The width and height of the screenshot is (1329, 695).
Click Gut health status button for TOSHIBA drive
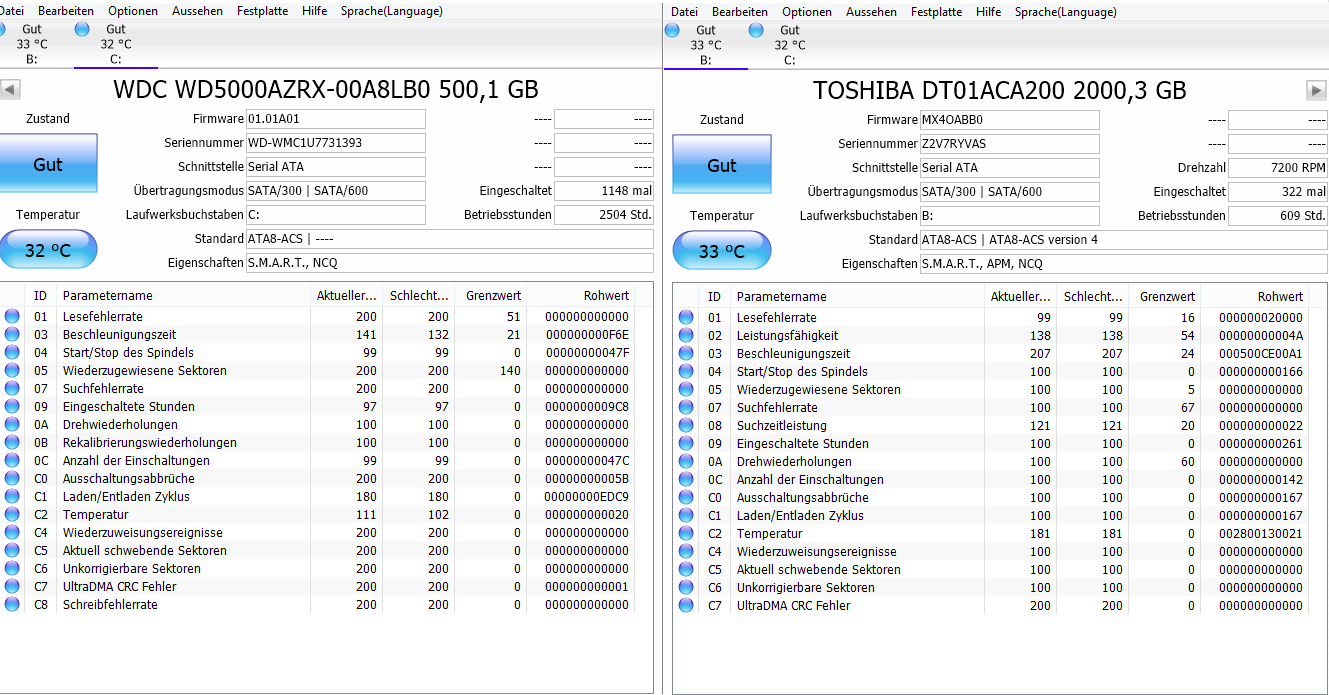[x=722, y=165]
